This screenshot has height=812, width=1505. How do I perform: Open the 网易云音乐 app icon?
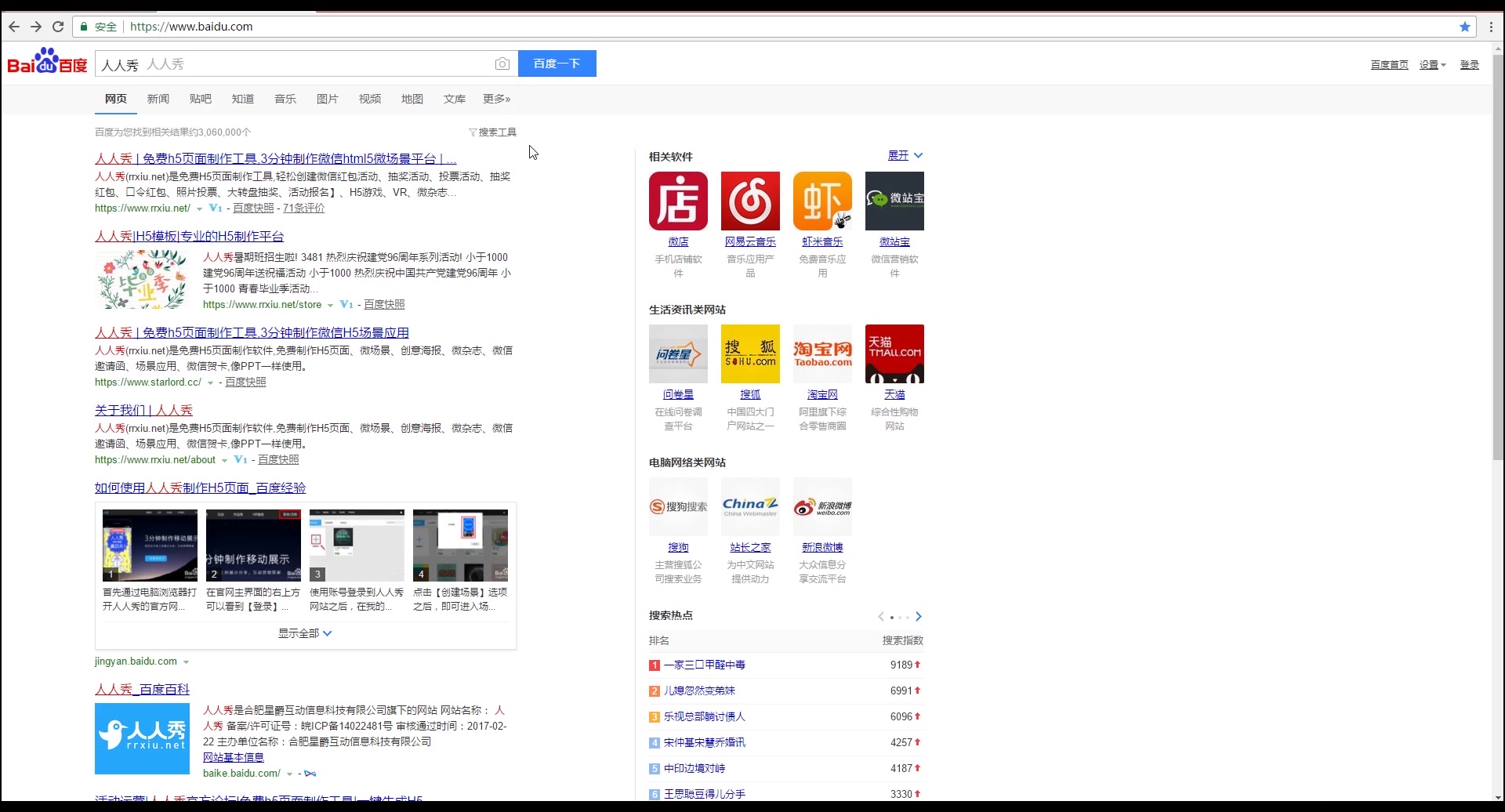coord(750,201)
